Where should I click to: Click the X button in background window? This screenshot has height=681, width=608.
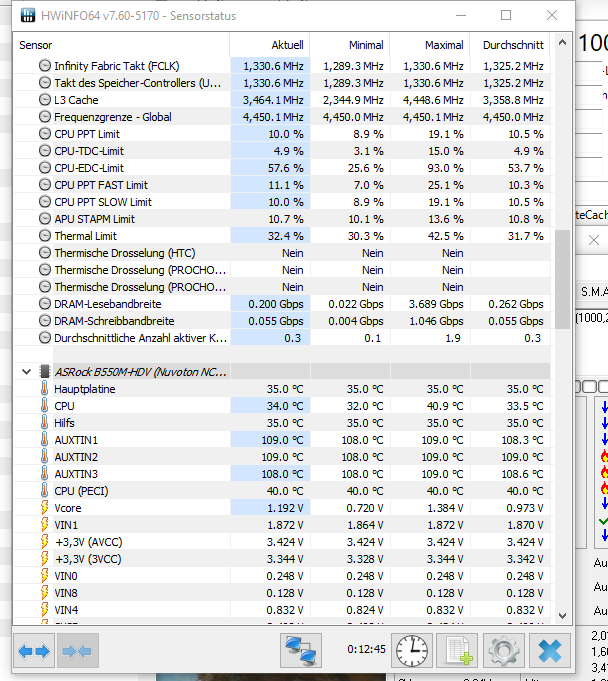pos(593,240)
